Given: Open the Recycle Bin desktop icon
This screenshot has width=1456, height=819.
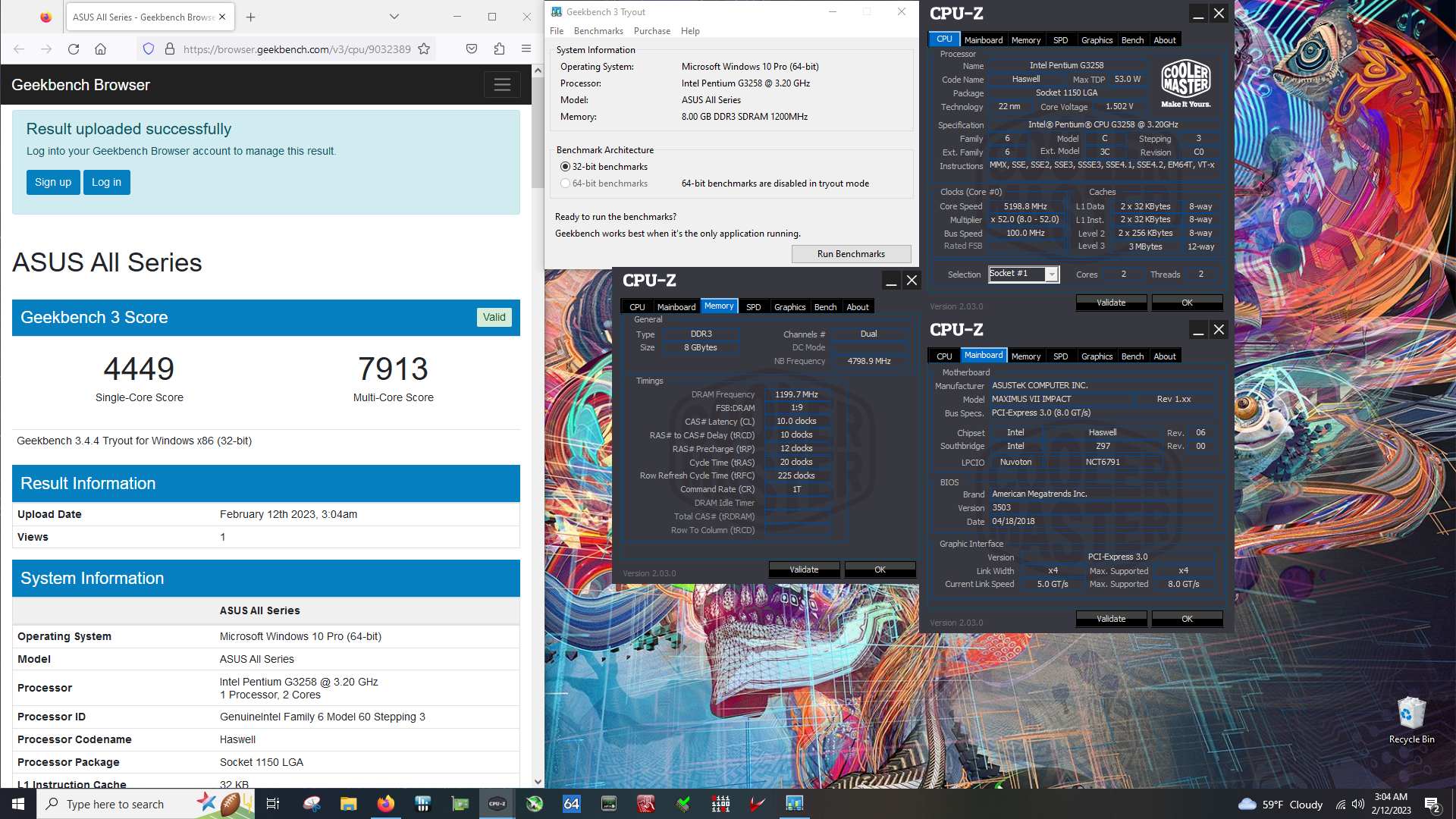Looking at the screenshot, I should [x=1411, y=720].
